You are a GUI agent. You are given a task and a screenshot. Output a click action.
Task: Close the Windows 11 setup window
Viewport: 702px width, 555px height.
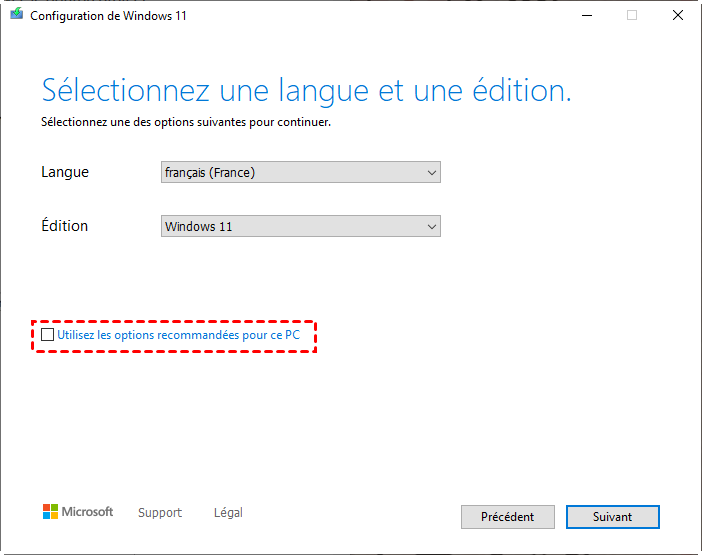pos(679,16)
